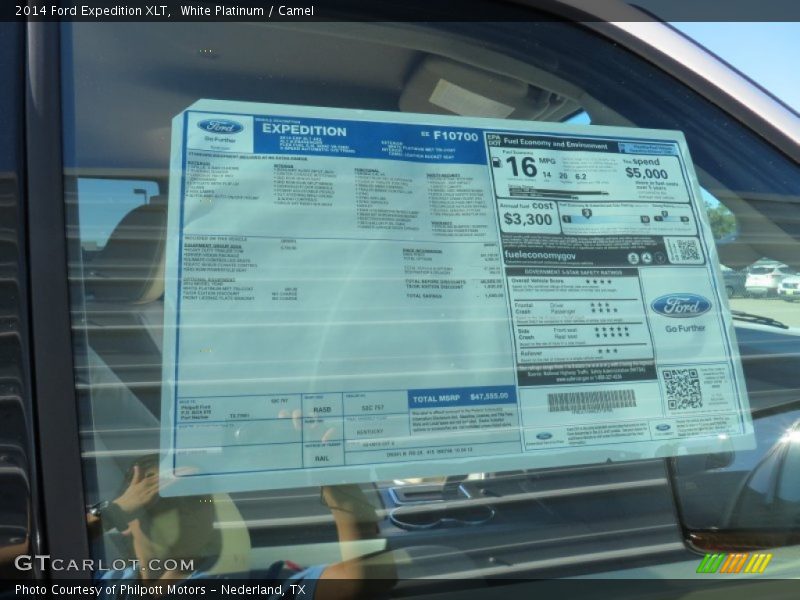The height and width of the screenshot is (600, 800).
Task: Click the QR code beside fueleconomy.gov
Action: pos(683,251)
